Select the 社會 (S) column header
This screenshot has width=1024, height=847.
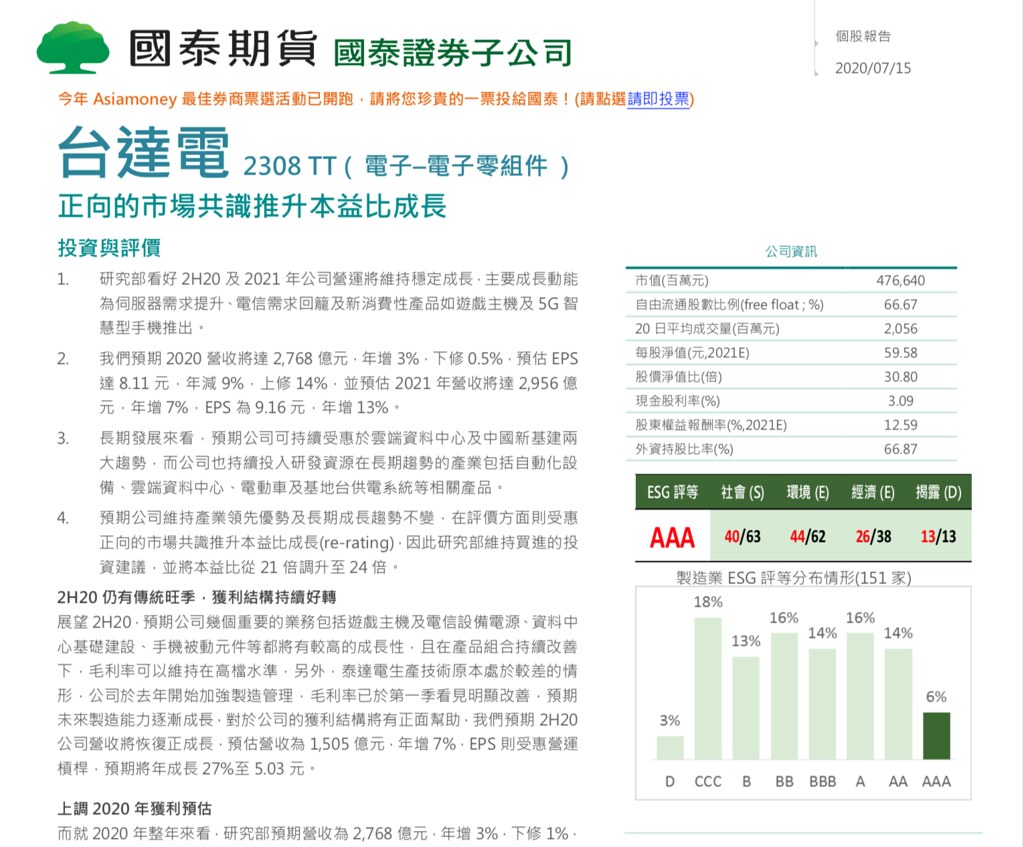coord(742,492)
